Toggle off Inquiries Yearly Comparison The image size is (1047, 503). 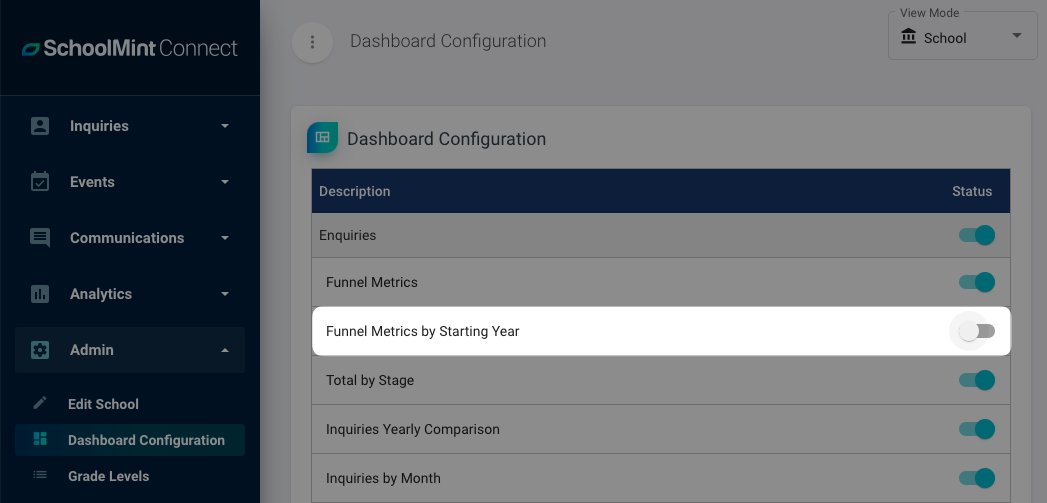click(x=977, y=429)
